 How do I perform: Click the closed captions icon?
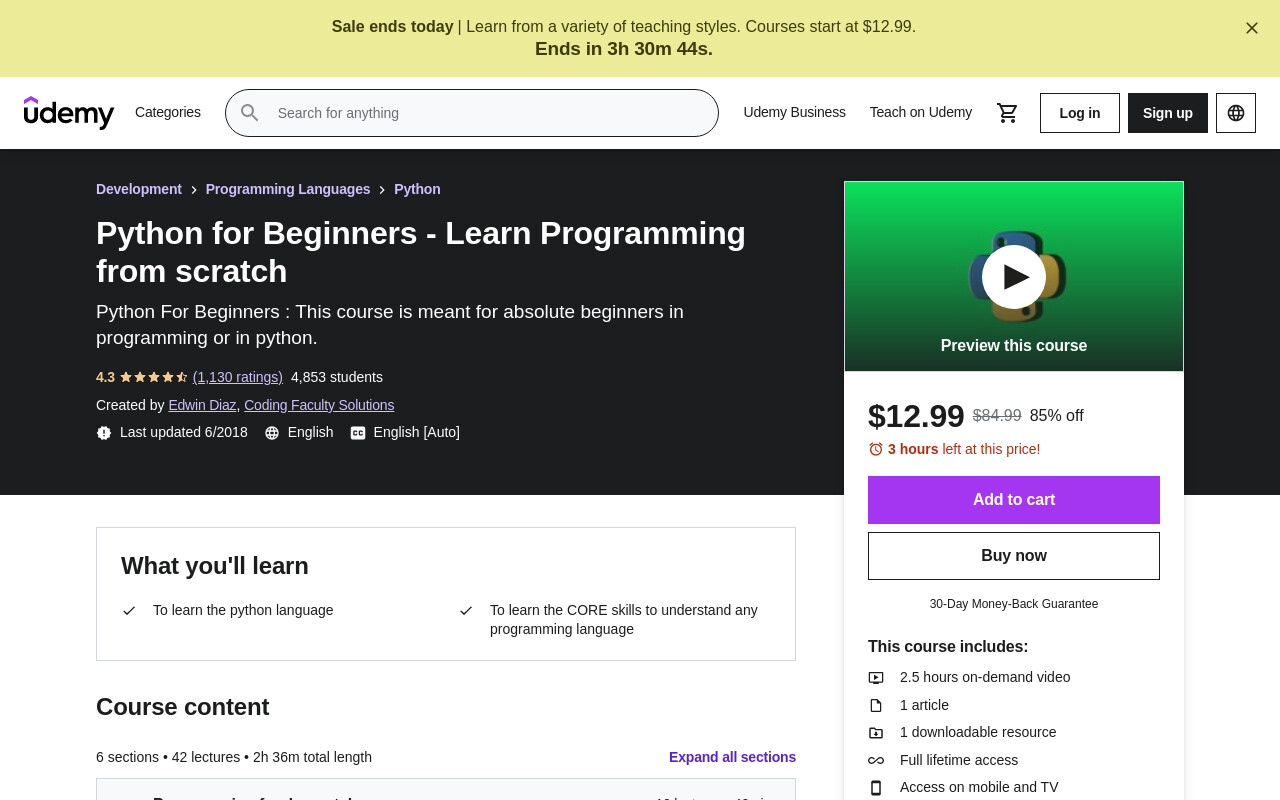pos(358,433)
